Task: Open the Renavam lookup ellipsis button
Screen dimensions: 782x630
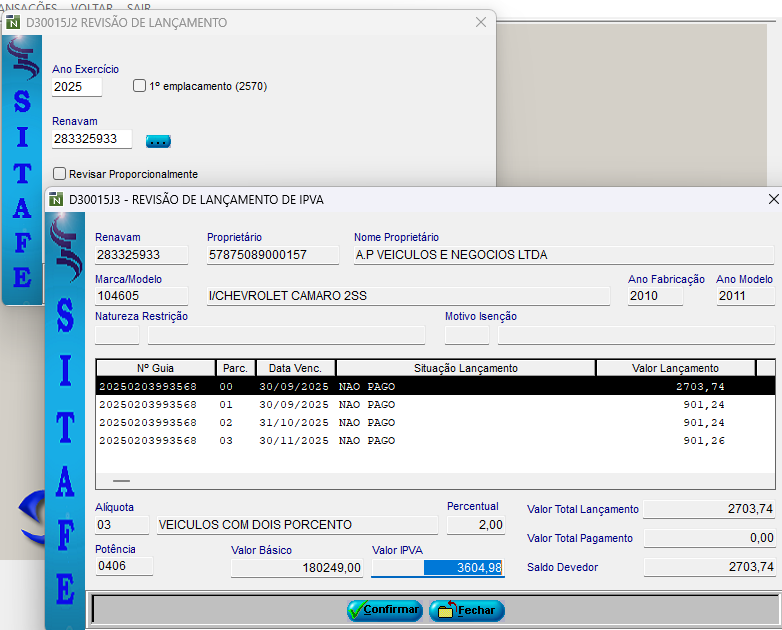Action: pos(158,140)
